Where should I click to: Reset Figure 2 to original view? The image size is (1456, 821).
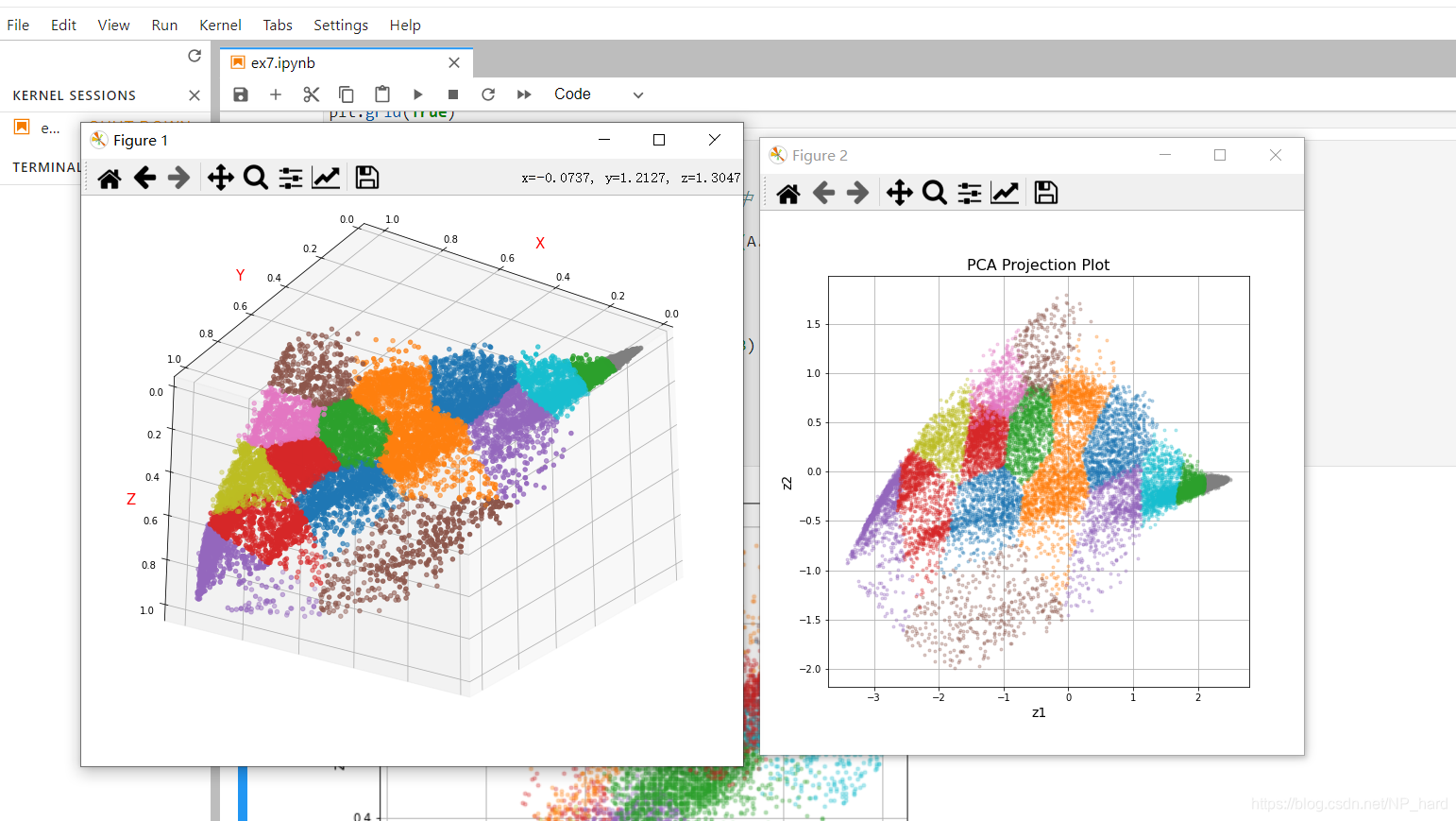[788, 194]
